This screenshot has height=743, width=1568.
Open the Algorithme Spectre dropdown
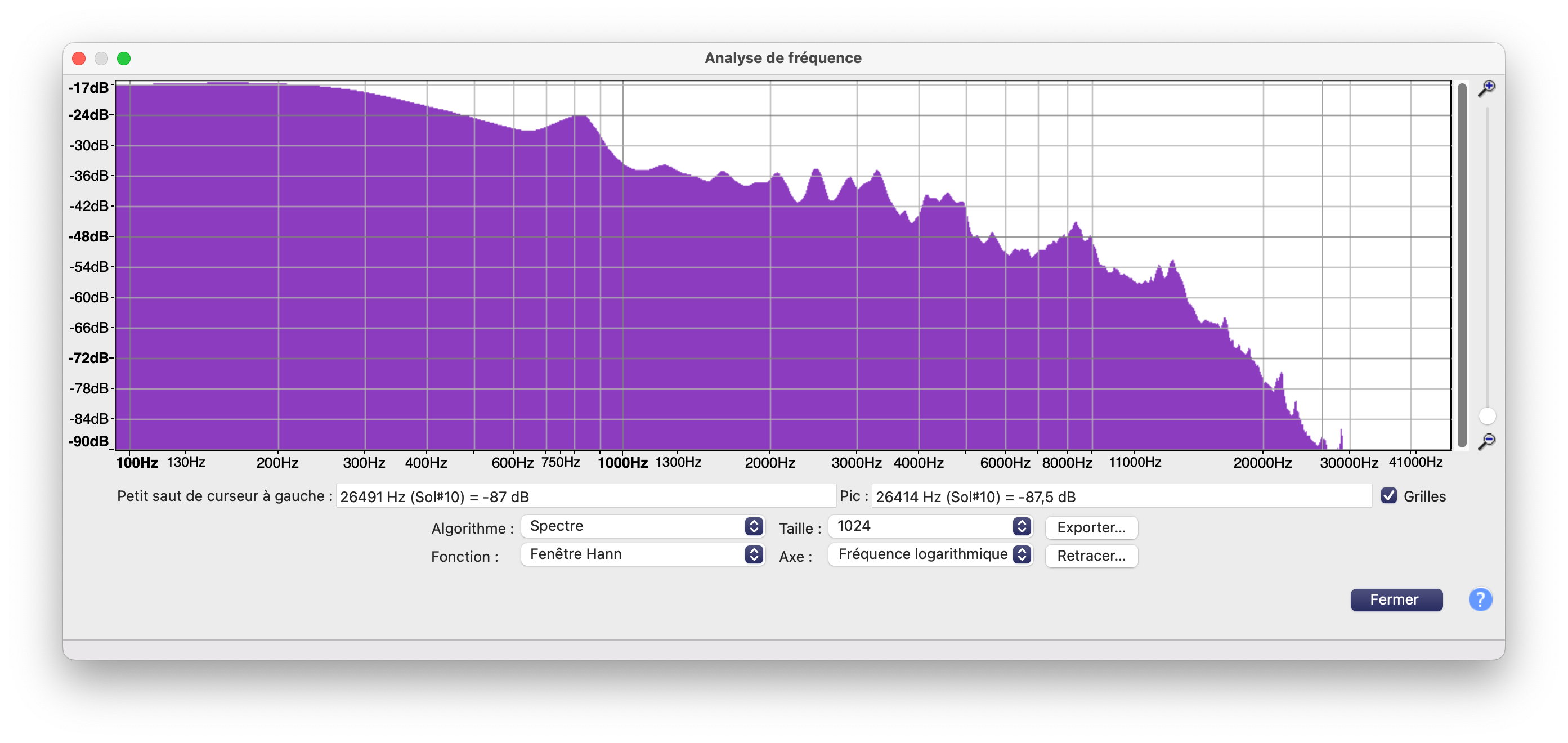click(643, 526)
